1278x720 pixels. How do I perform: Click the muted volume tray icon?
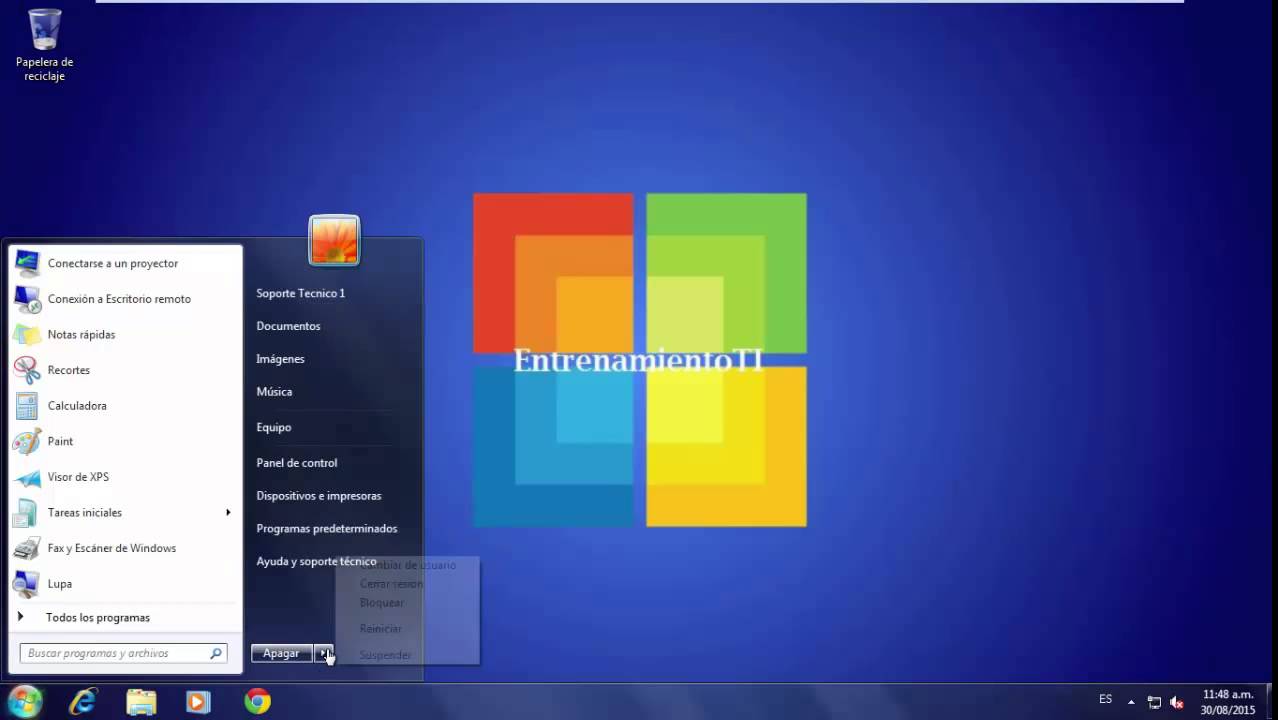coord(1177,702)
